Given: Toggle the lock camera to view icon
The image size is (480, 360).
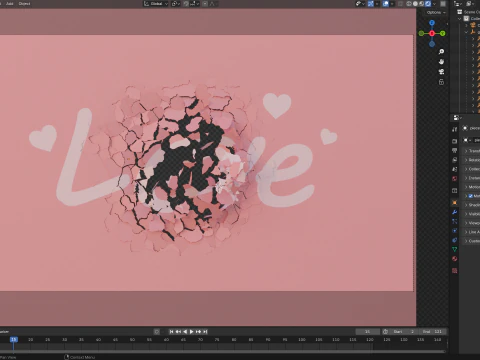Looking at the screenshot, I should coord(441,82).
